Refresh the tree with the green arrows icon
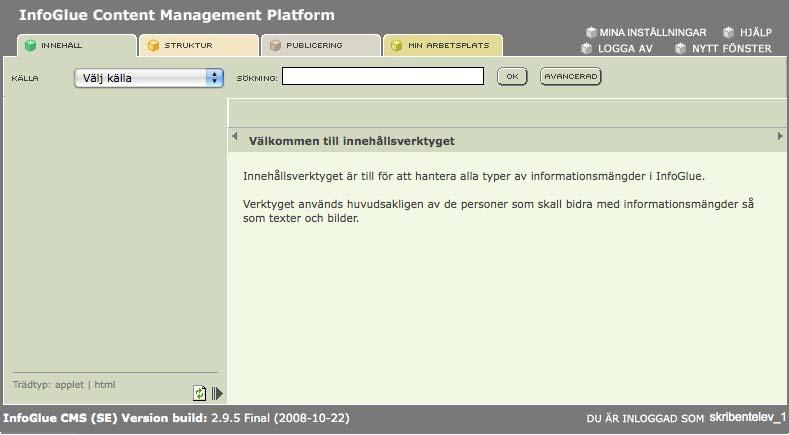The height and width of the screenshot is (435, 789). pos(200,393)
